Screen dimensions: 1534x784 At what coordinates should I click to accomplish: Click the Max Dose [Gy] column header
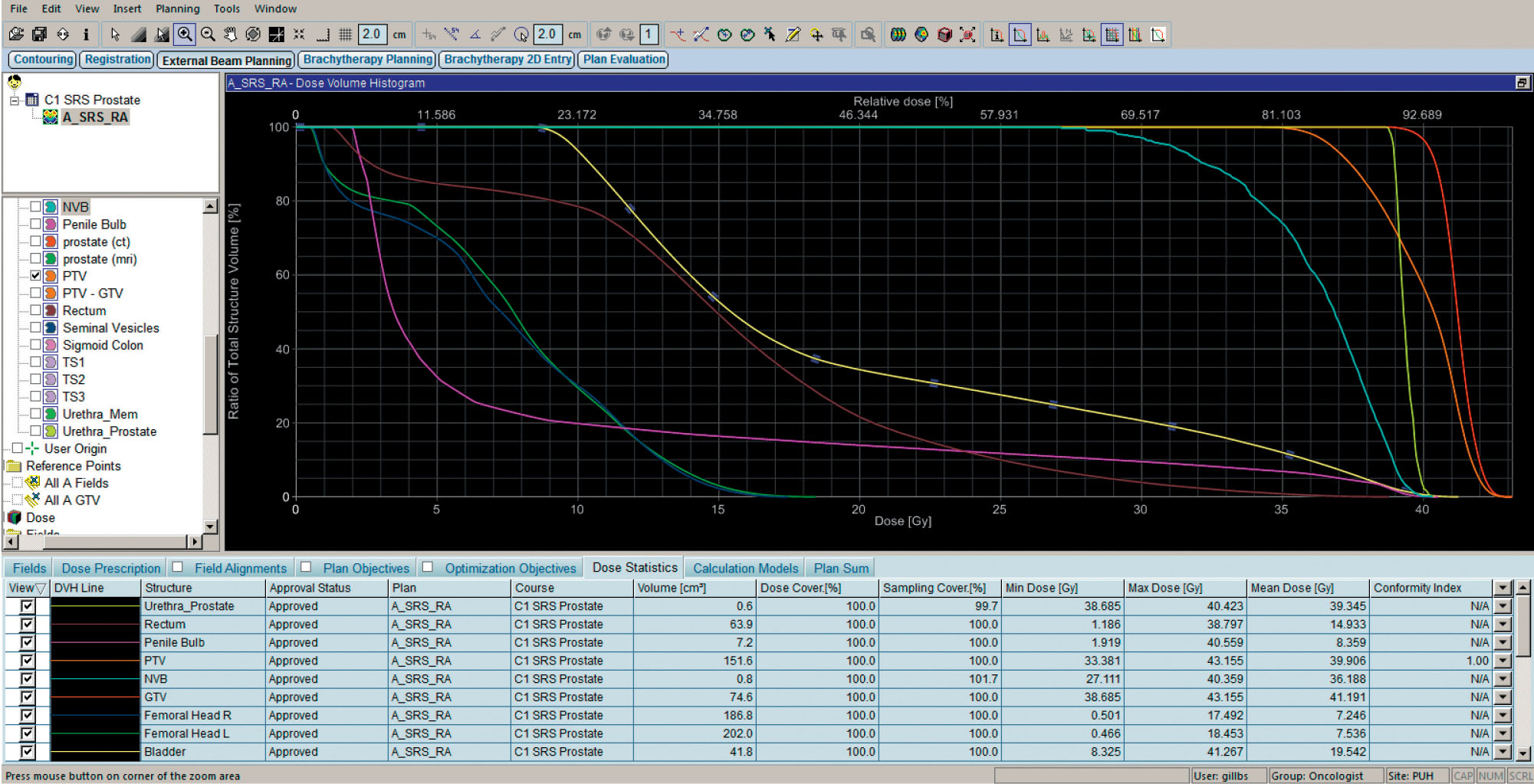click(1164, 588)
